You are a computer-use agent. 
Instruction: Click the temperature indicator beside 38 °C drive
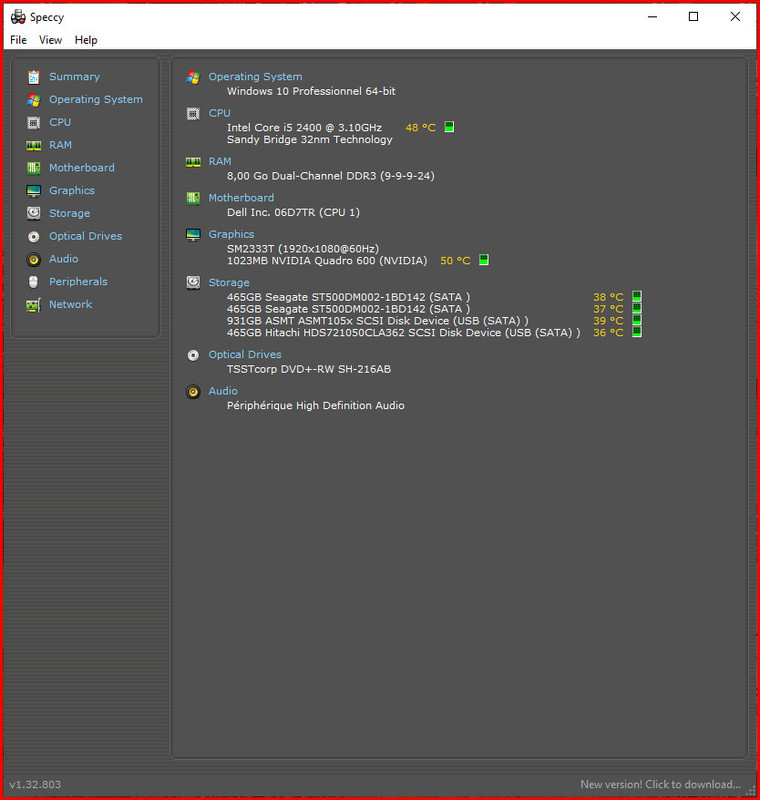pos(637,296)
